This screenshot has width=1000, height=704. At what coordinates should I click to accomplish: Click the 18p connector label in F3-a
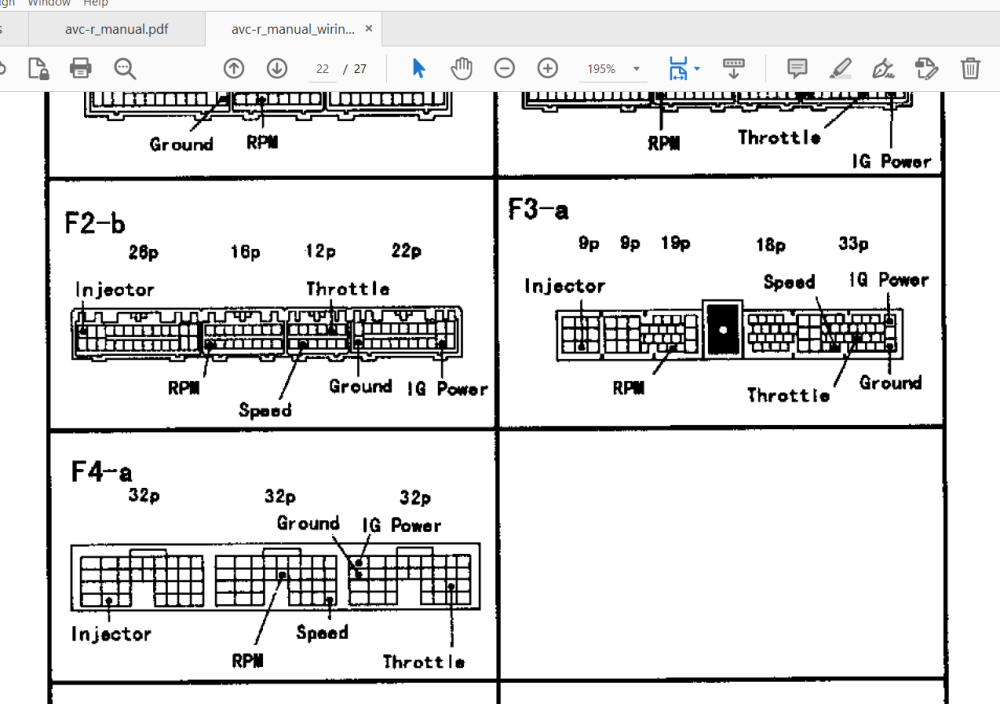(771, 245)
